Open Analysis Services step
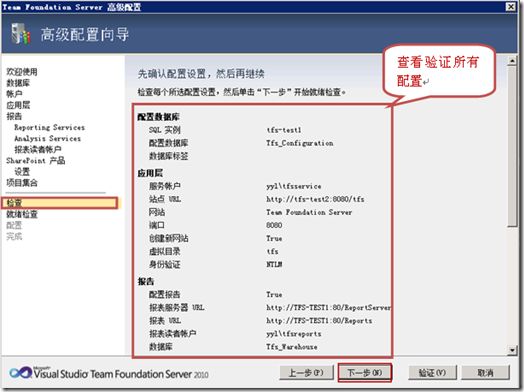 tap(47, 138)
